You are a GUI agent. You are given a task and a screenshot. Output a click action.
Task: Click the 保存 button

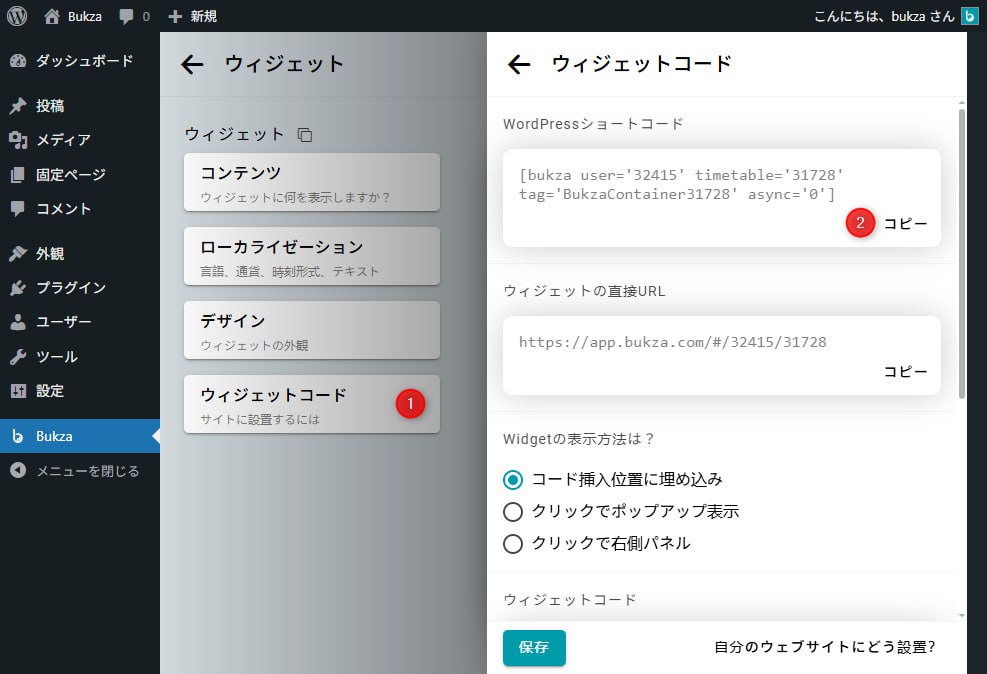(534, 648)
